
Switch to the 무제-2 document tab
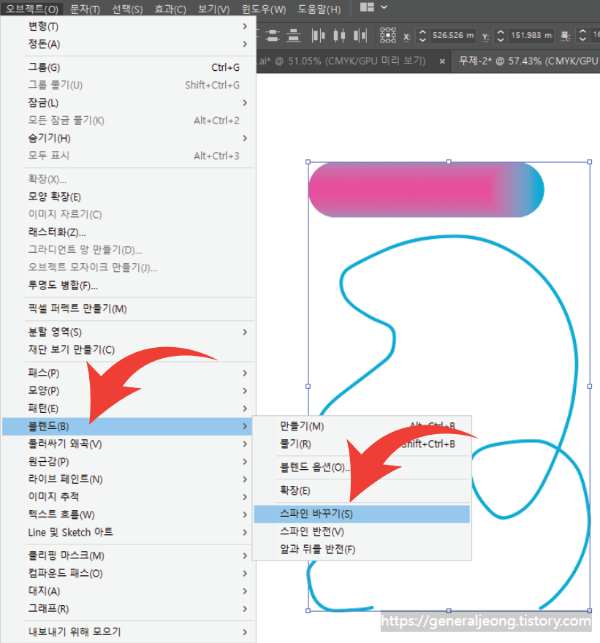[527, 62]
